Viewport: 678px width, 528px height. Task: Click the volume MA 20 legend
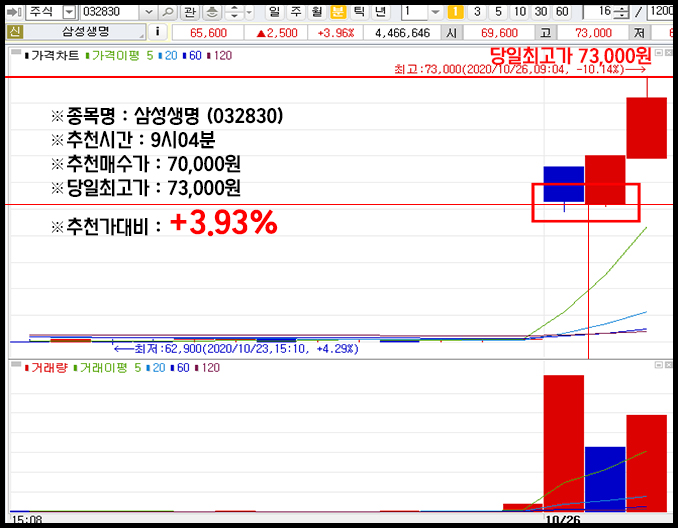tap(156, 368)
